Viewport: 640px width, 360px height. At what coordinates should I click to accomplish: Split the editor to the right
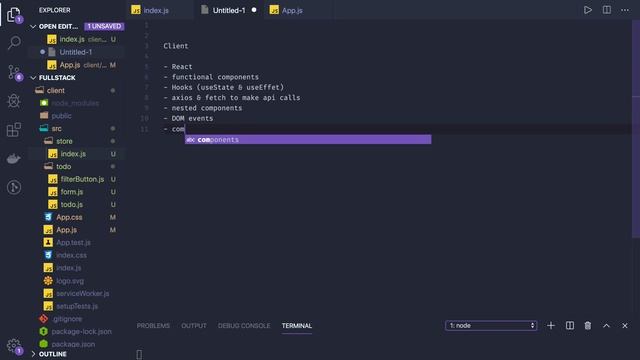[607, 10]
